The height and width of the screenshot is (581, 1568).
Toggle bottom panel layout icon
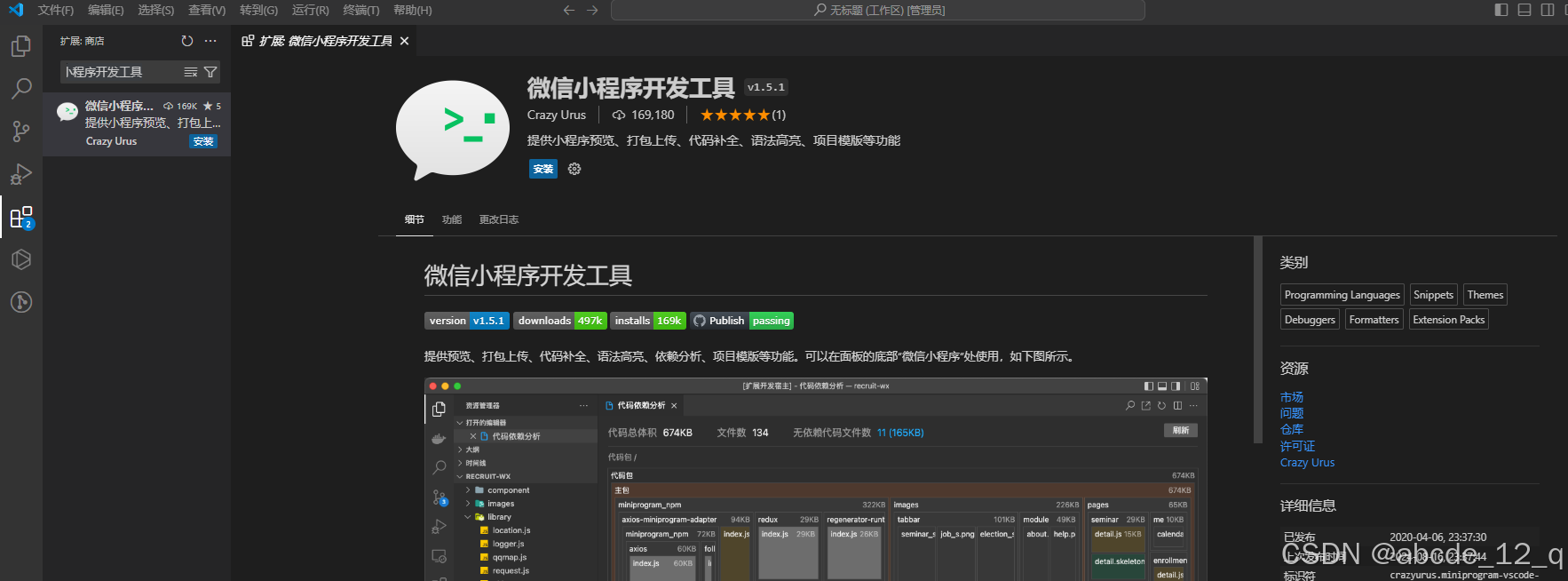(1524, 10)
